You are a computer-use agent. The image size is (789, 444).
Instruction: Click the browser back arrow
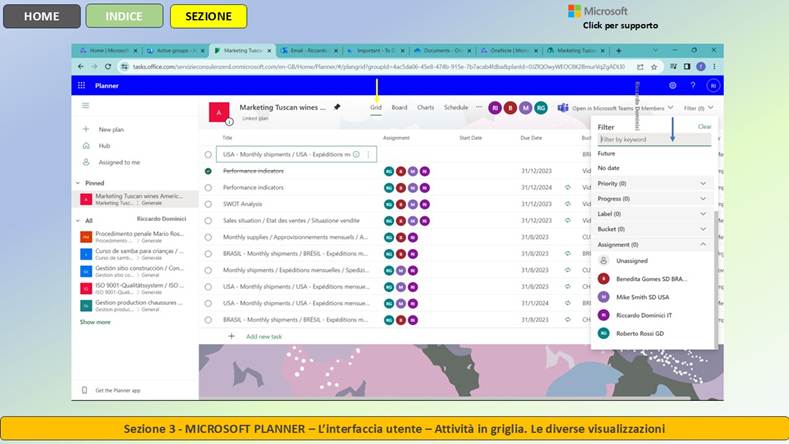point(81,66)
